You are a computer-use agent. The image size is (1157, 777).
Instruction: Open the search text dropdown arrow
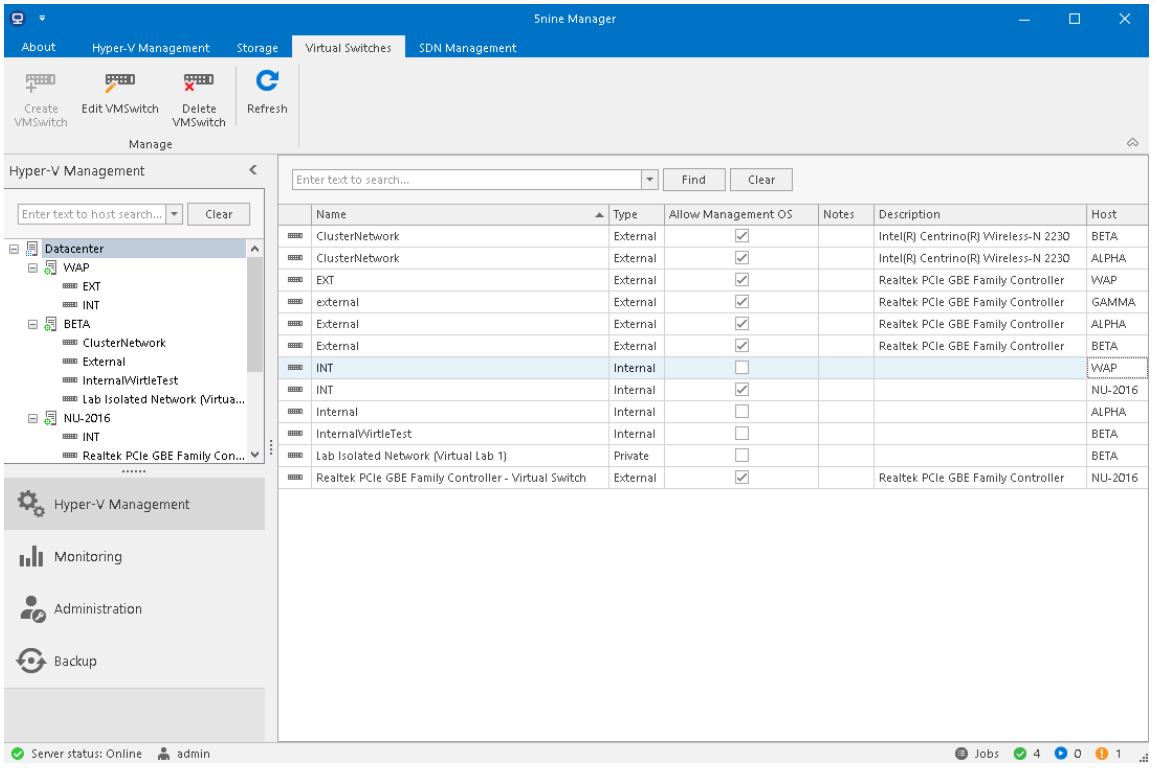[x=649, y=180]
